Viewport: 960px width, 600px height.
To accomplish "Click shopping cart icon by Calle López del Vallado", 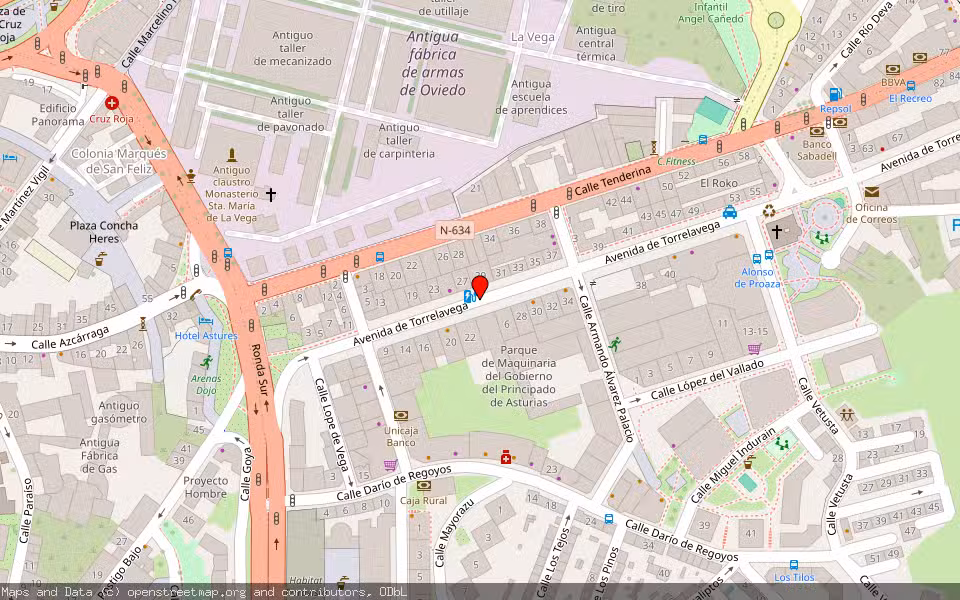I will (x=754, y=348).
